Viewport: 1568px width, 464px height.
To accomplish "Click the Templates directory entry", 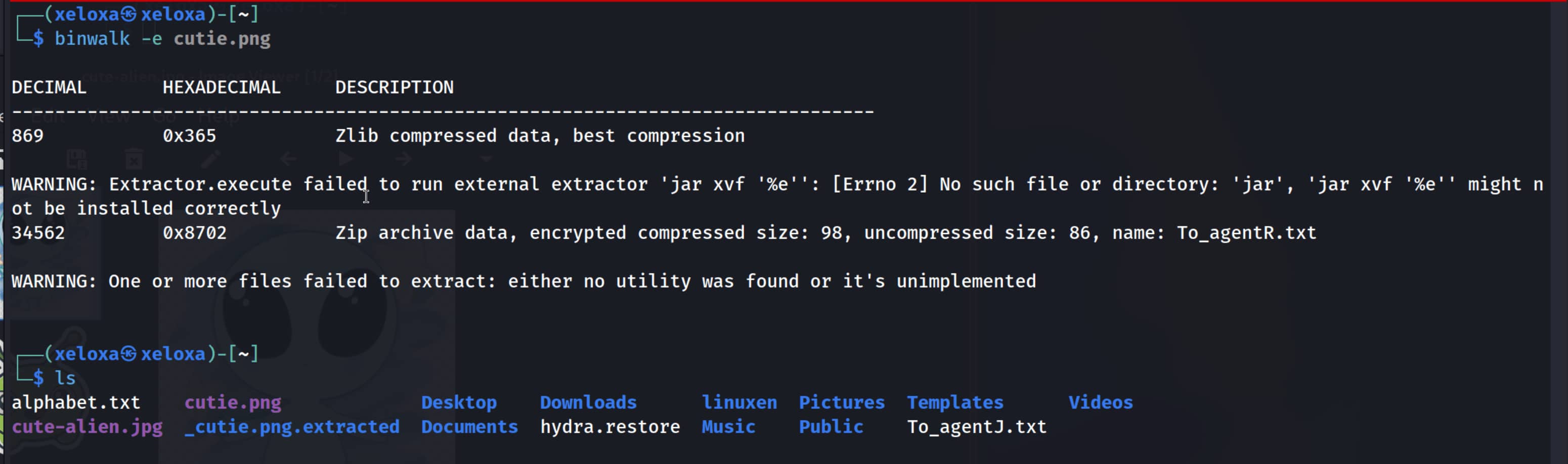I will pyautogui.click(x=955, y=402).
